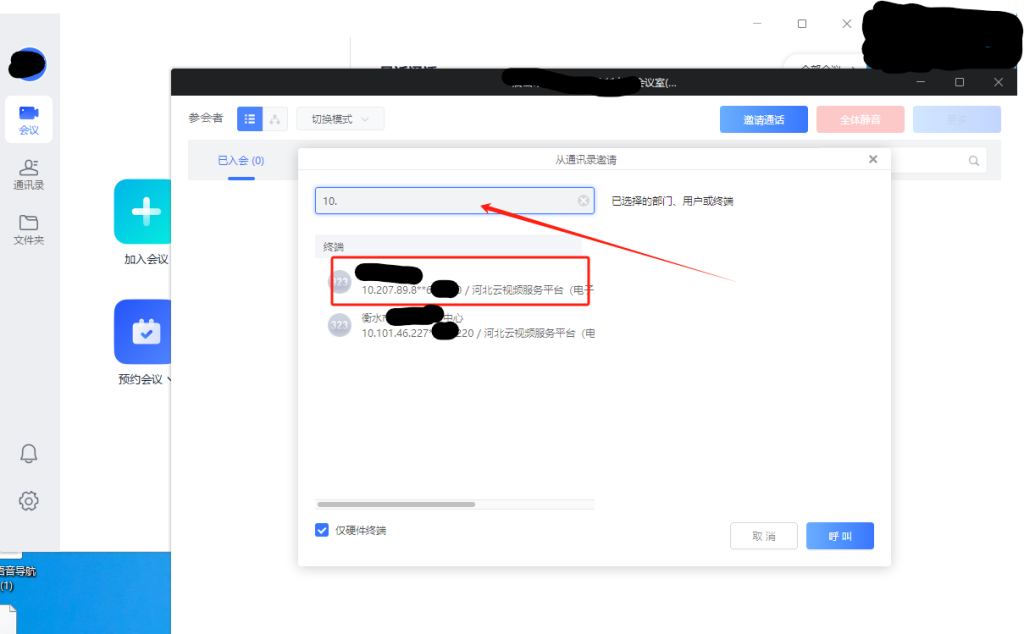Click the contact search input containing "10."

445,201
